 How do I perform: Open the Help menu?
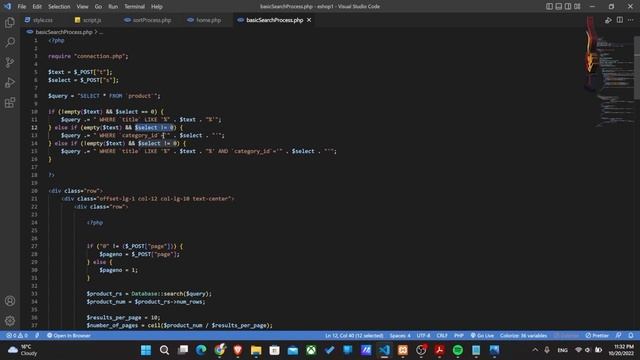pyautogui.click(x=157, y=7)
